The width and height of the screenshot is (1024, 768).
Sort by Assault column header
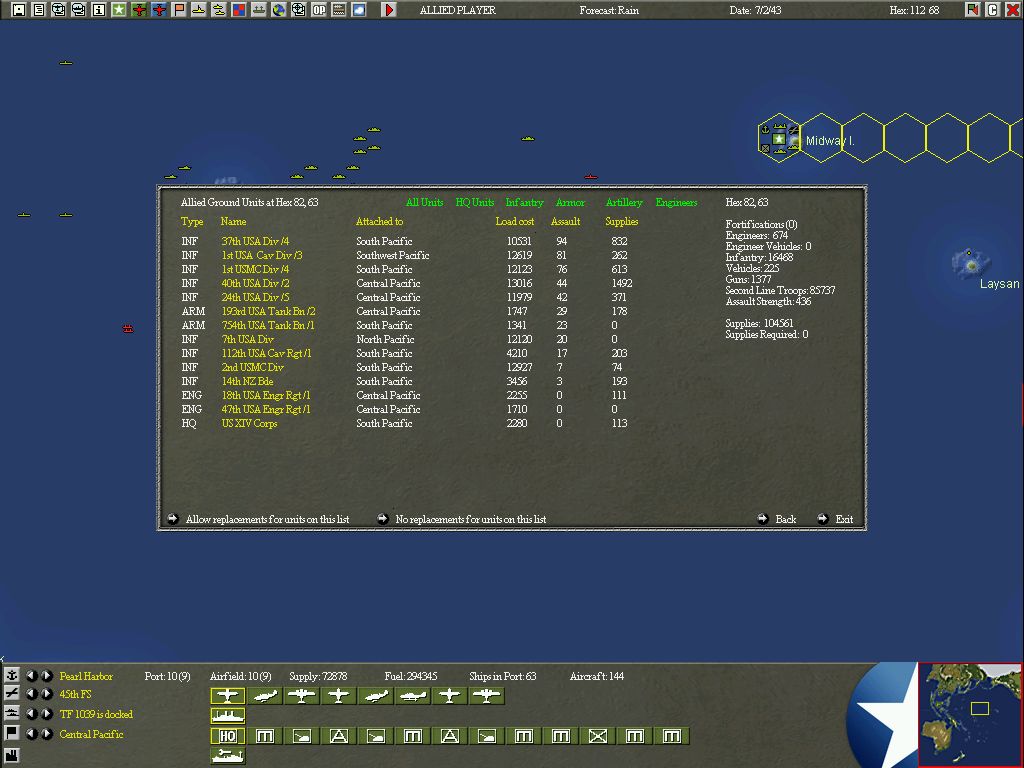(566, 221)
